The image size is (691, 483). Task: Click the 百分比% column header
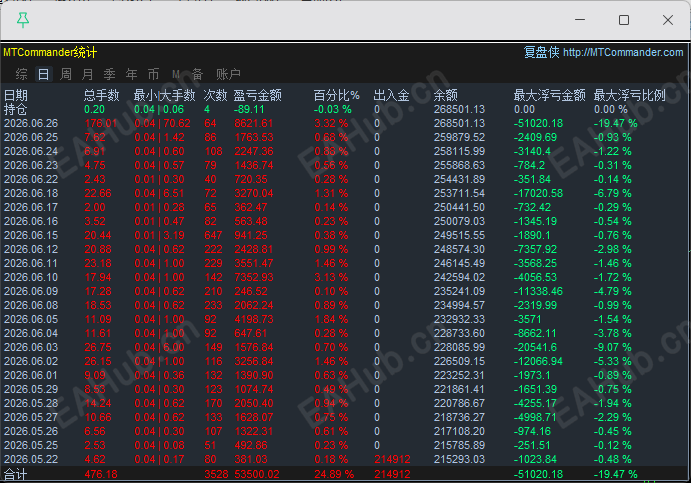point(337,95)
